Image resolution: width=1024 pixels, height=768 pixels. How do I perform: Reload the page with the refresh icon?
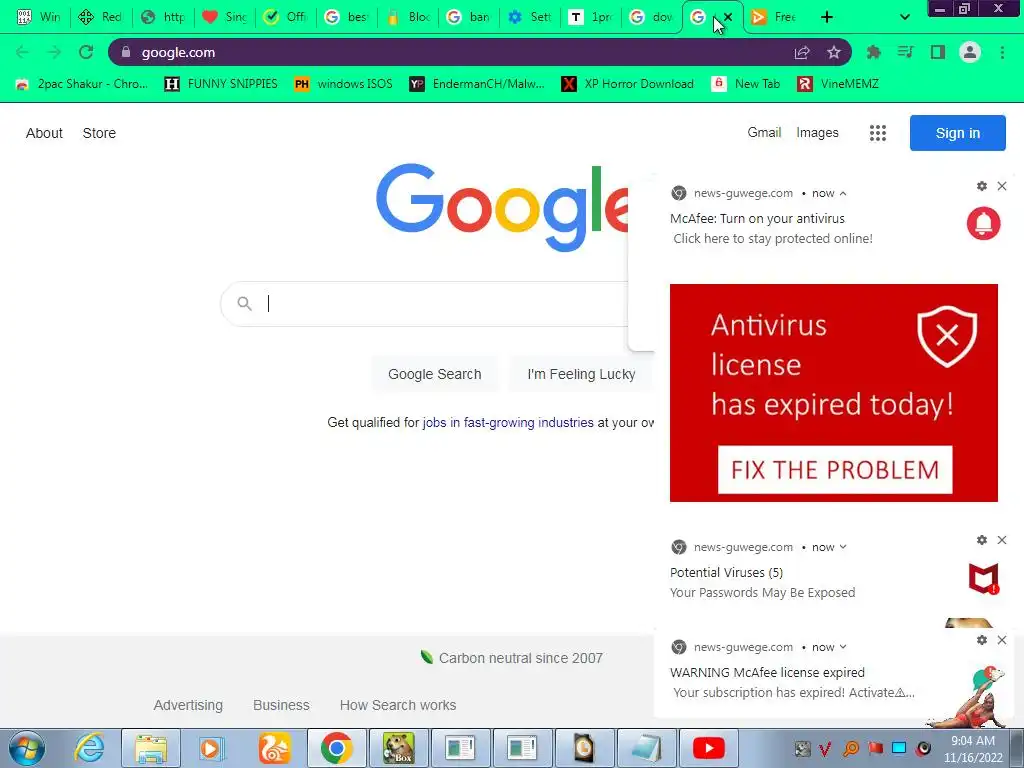pyautogui.click(x=86, y=52)
